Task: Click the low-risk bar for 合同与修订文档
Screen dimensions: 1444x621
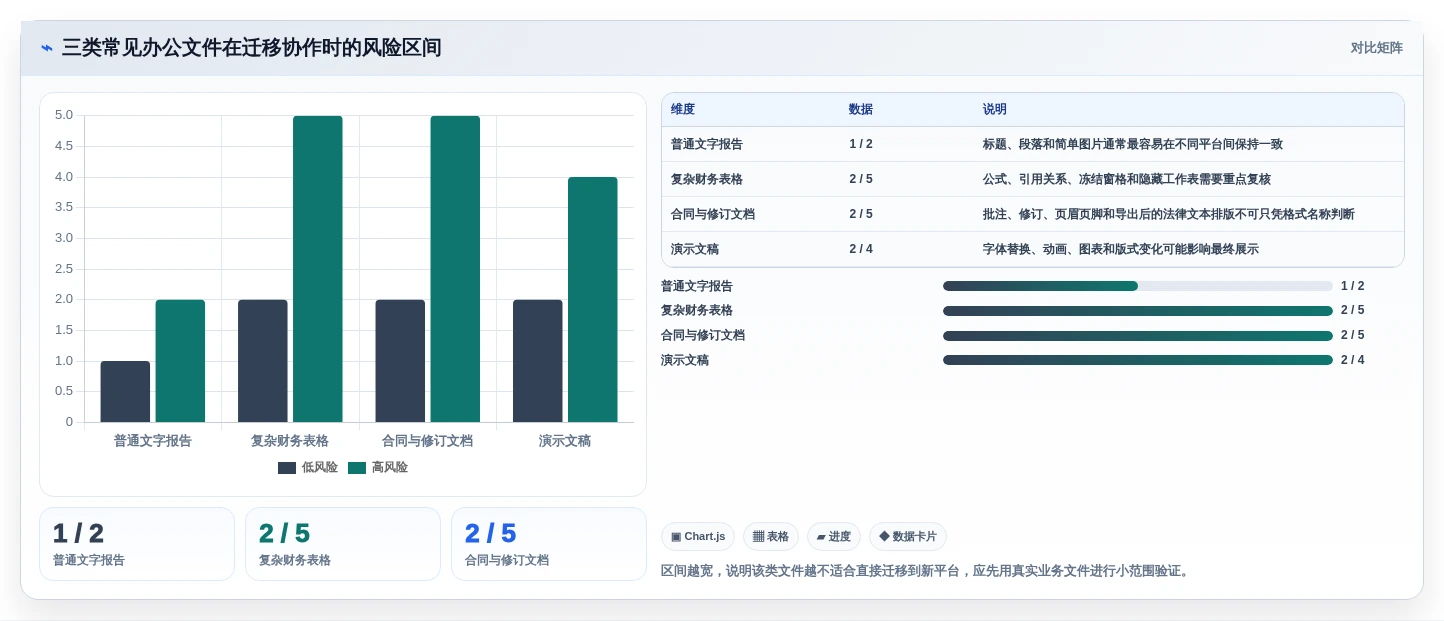Action: pos(400,361)
